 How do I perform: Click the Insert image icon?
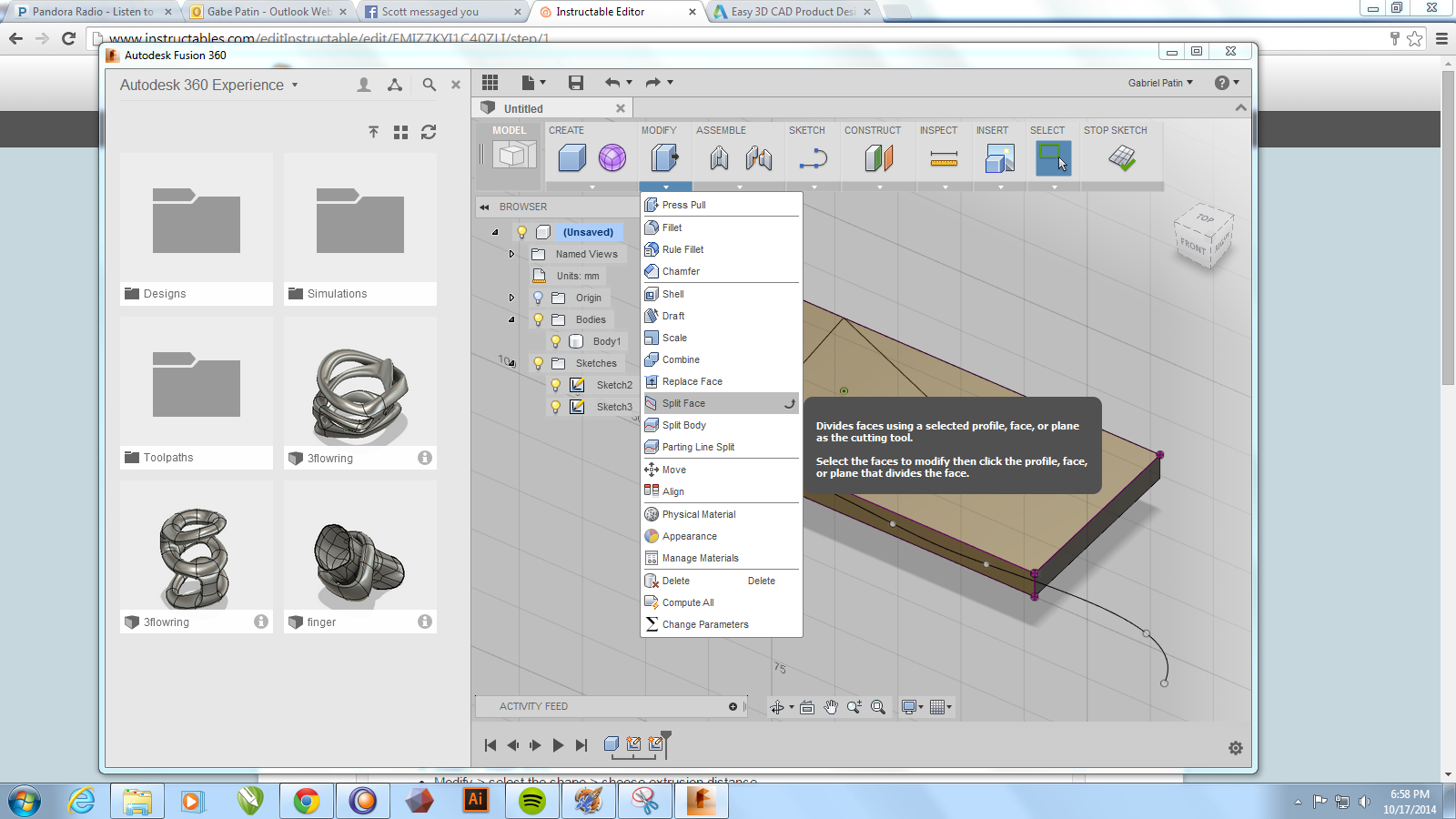tap(1000, 158)
